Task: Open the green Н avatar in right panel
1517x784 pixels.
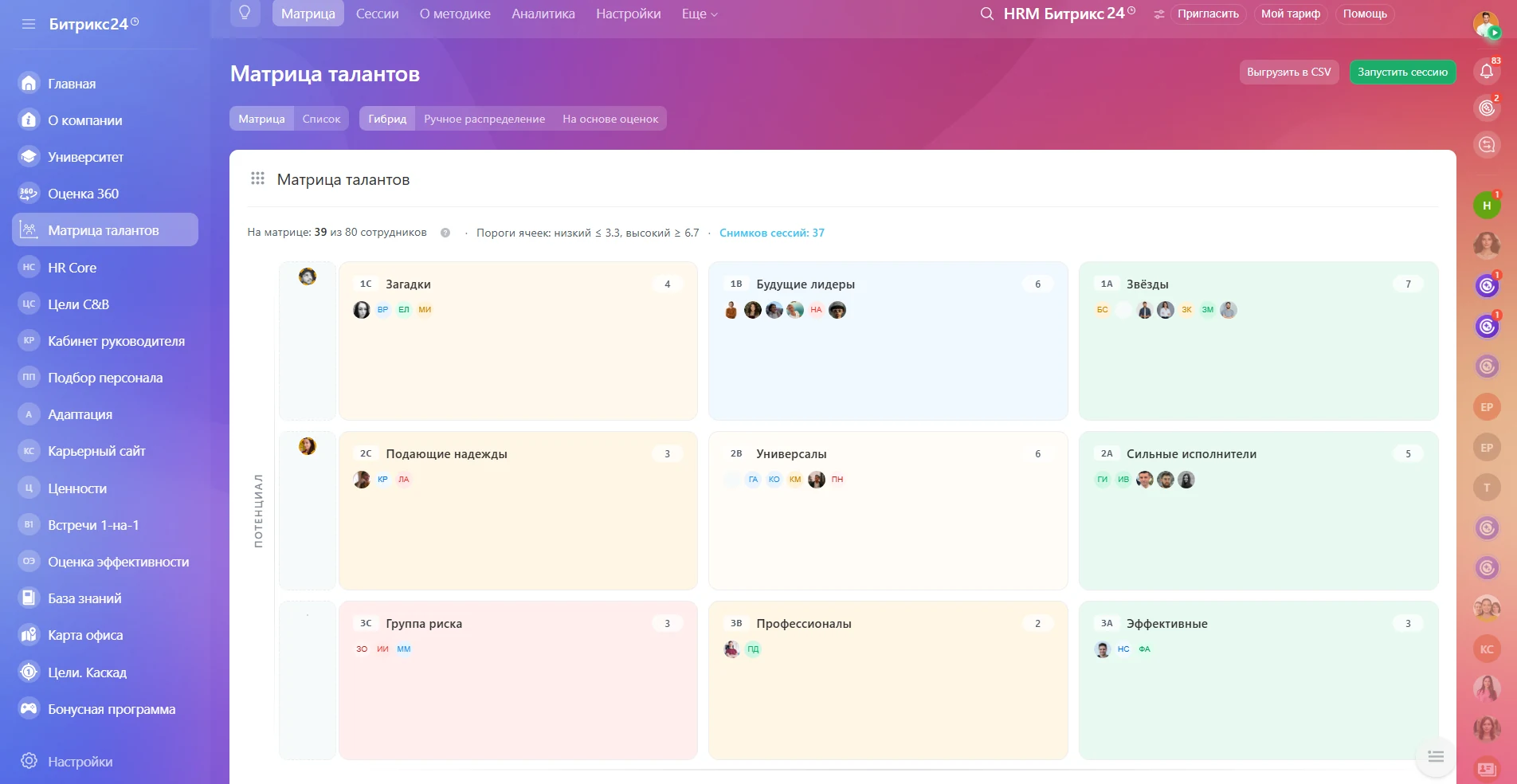Action: (1487, 206)
